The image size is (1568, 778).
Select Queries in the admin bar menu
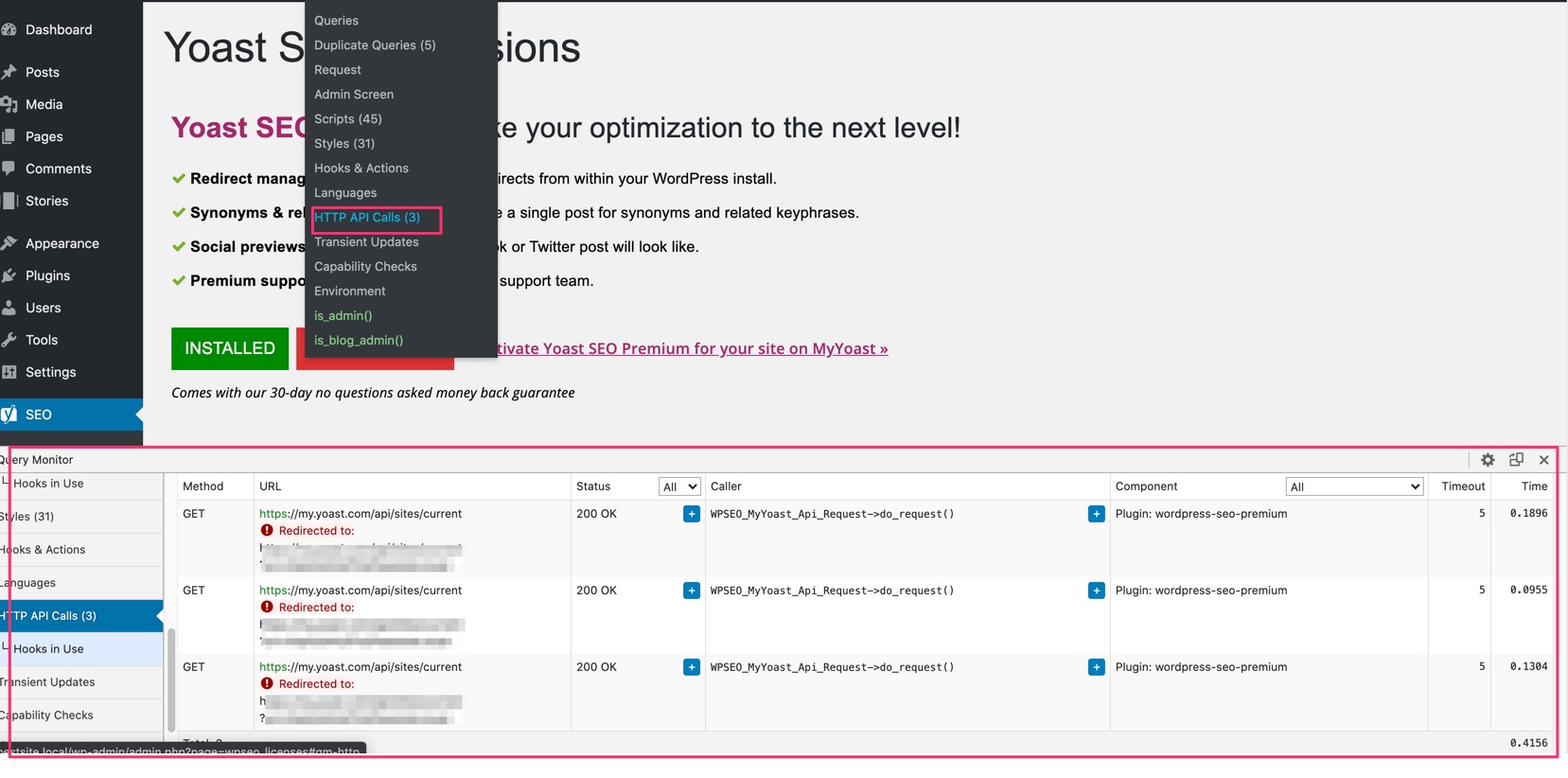click(336, 21)
